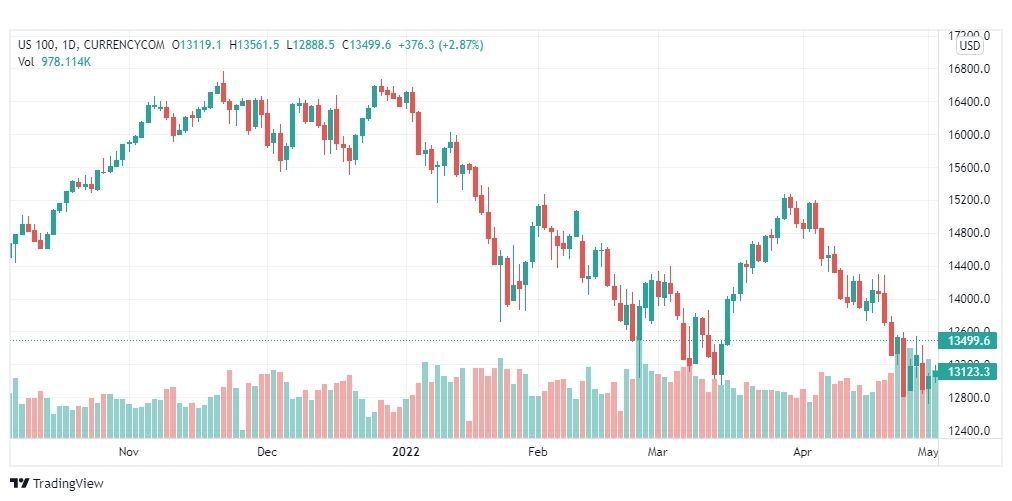Click the 16800.0 price scale label
The width and height of the screenshot is (1012, 501).
pos(969,69)
